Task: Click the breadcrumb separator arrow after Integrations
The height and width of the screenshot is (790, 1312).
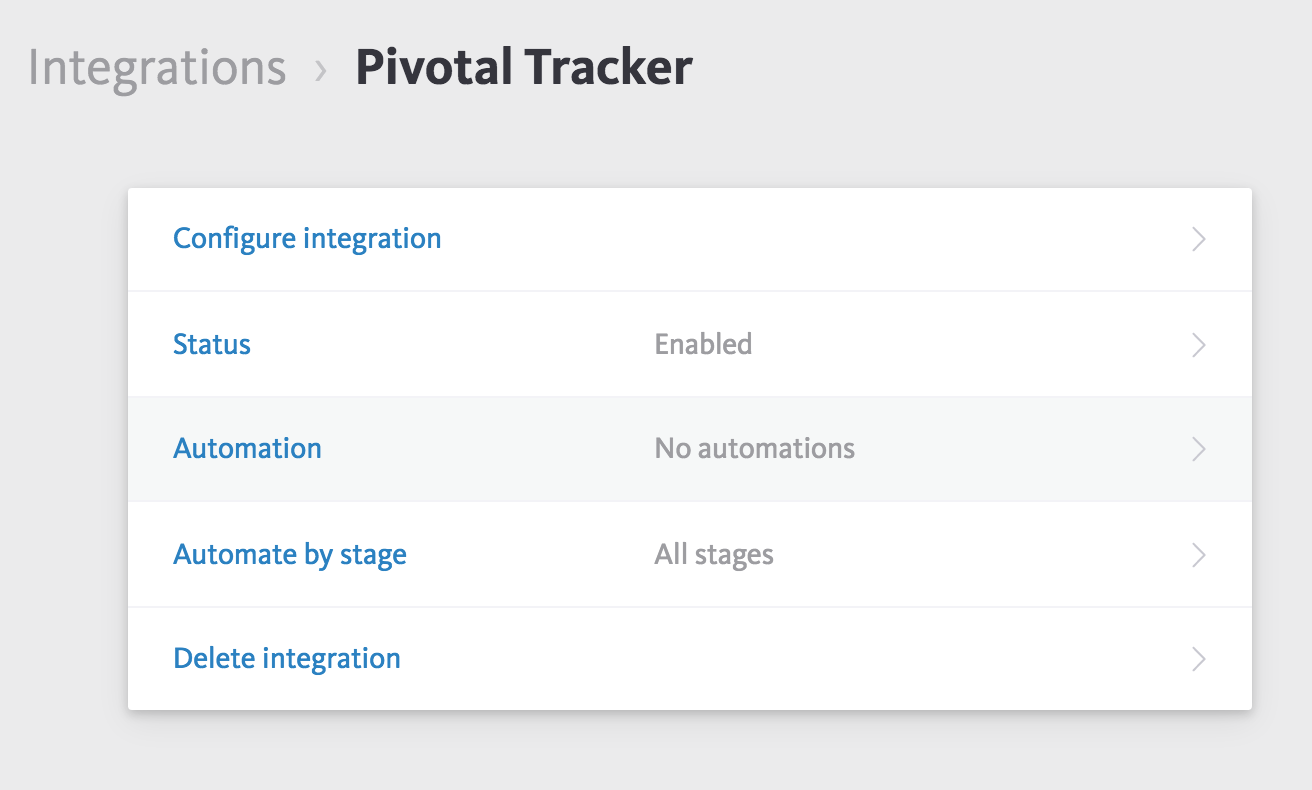Action: tap(321, 70)
